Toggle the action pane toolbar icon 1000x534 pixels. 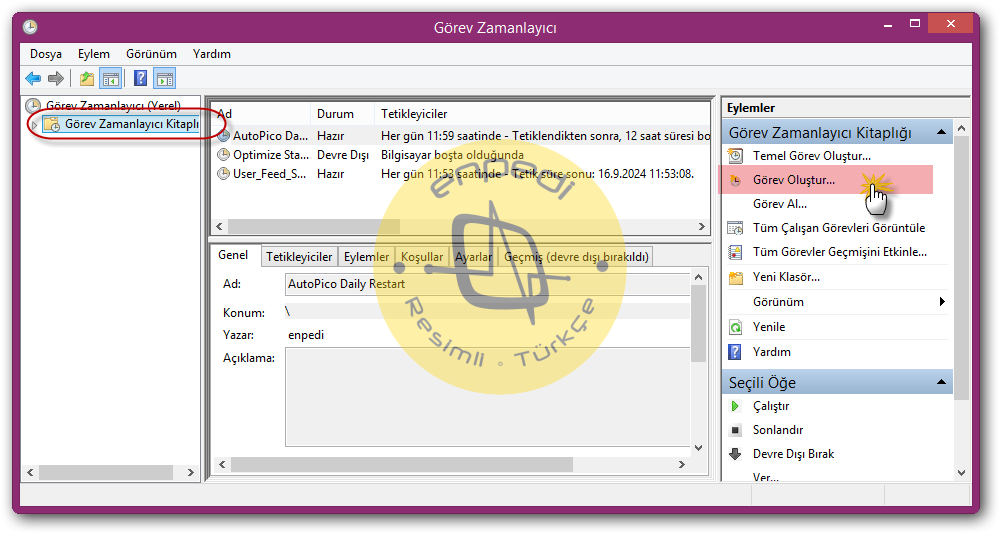(x=165, y=78)
